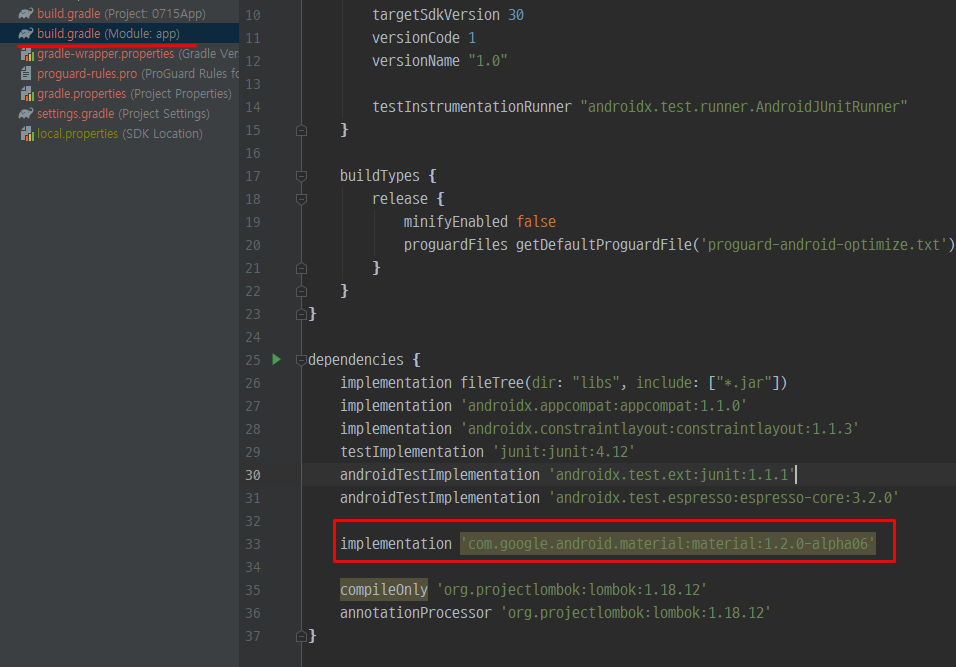The width and height of the screenshot is (956, 667).
Task: Click the 'androidx.appcompat:appcompat:1.1.0' string
Action: pyautogui.click(x=604, y=406)
